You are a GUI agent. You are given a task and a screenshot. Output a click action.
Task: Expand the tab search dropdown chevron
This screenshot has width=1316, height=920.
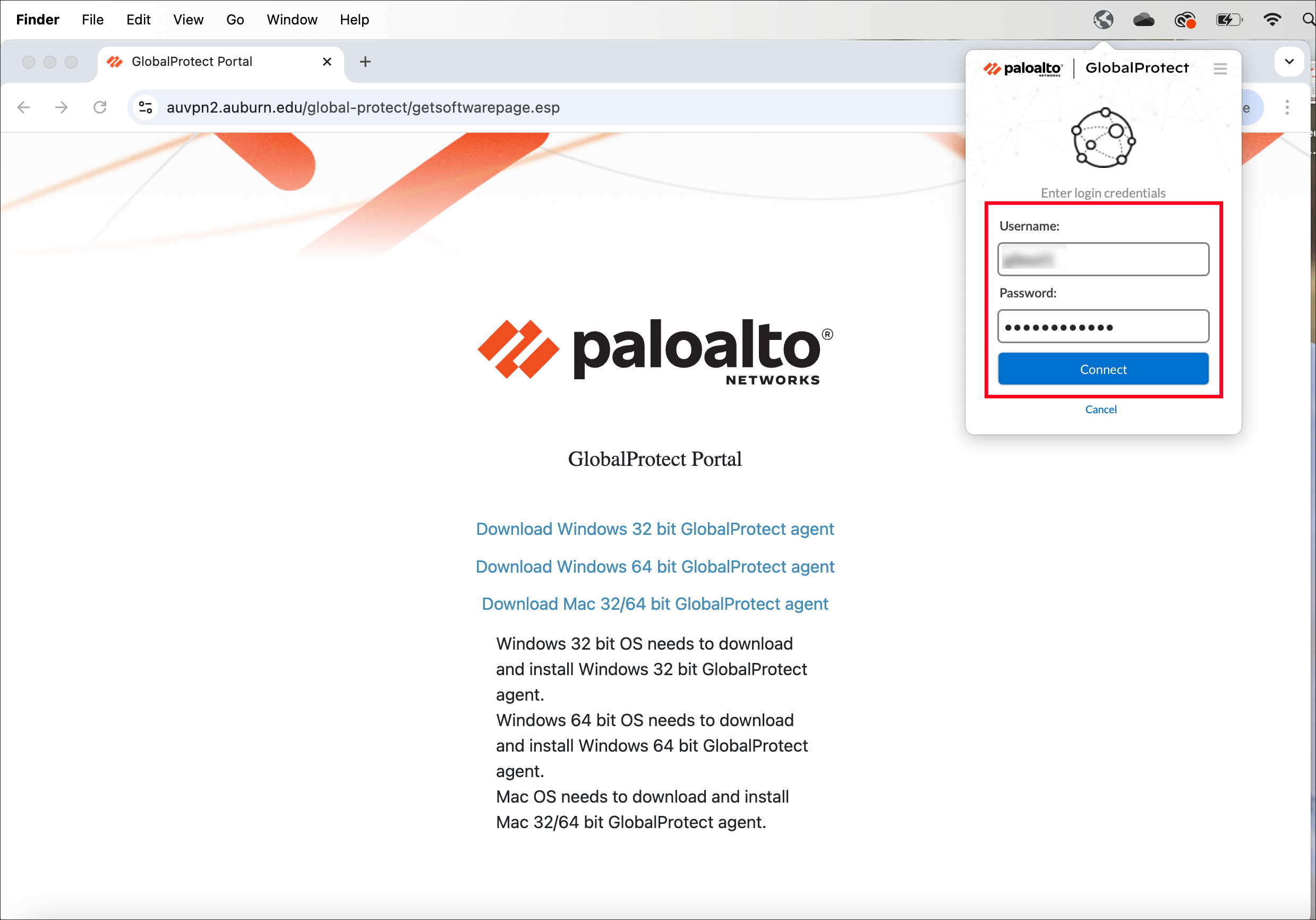1289,61
